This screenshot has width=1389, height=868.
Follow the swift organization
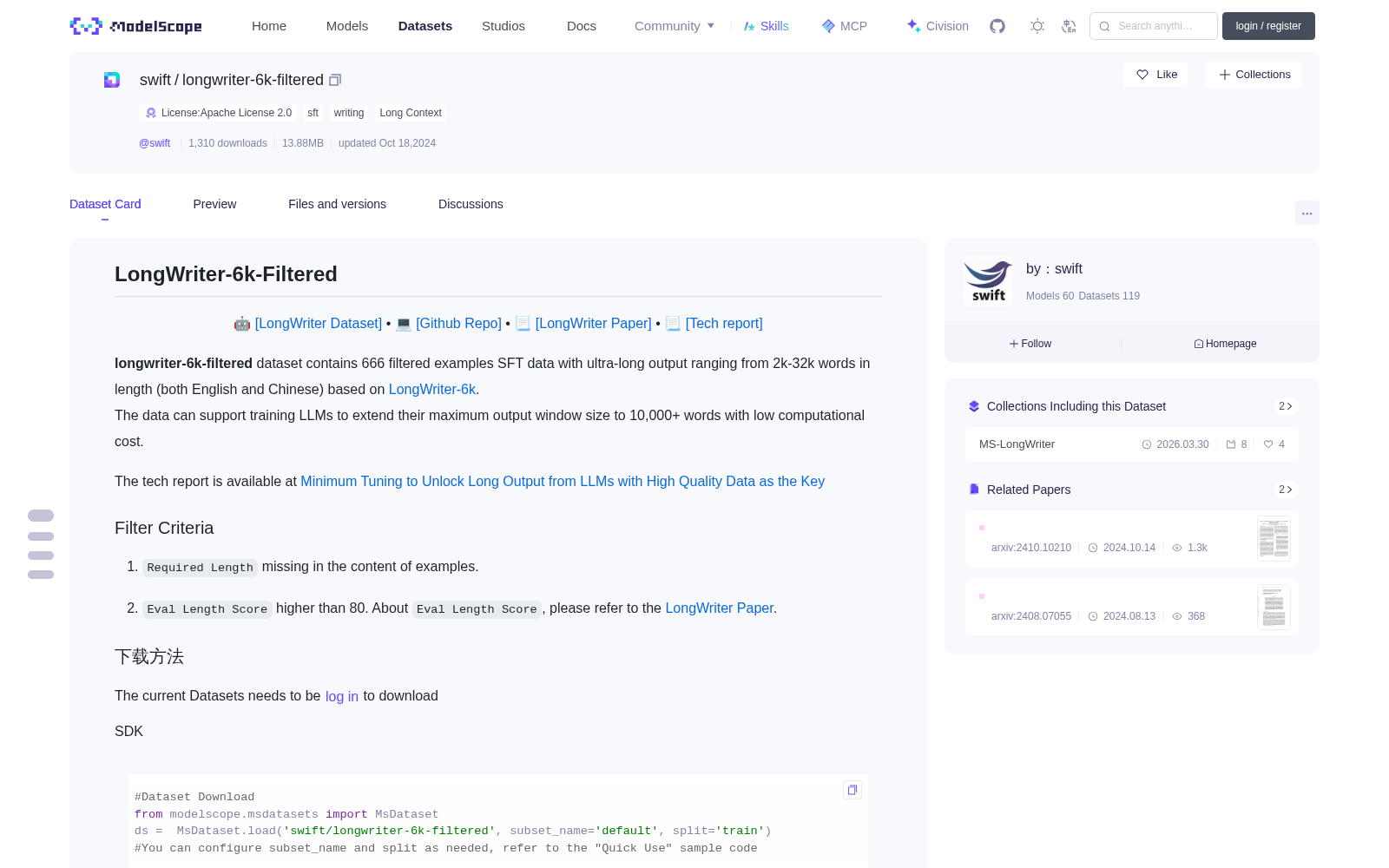[x=1030, y=344]
